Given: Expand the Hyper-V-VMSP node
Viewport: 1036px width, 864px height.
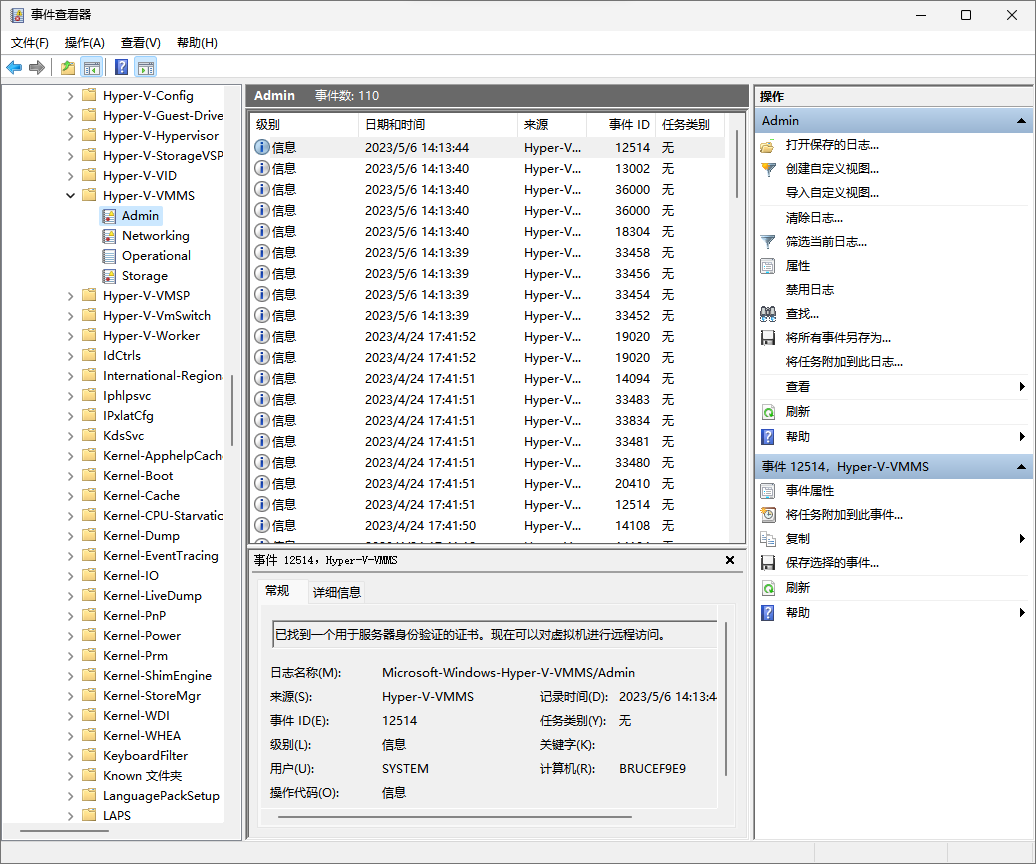Looking at the screenshot, I should 71,296.
